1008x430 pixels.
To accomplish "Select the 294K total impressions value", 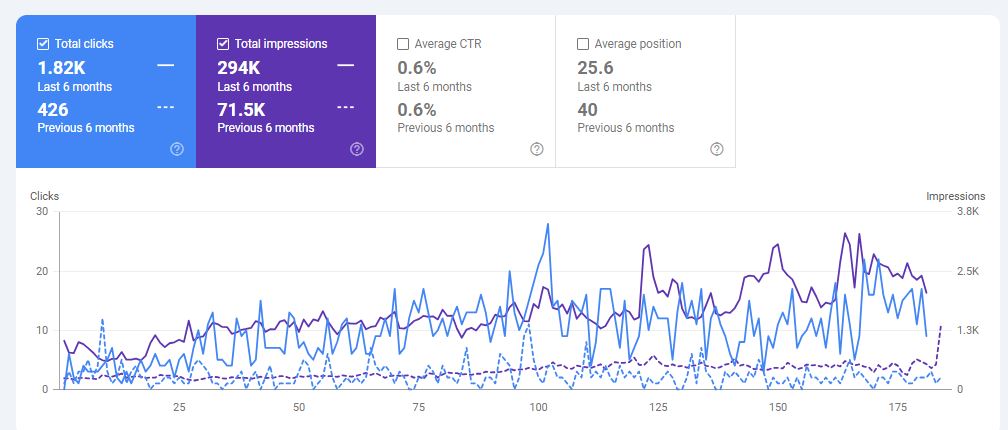I will (x=239, y=68).
